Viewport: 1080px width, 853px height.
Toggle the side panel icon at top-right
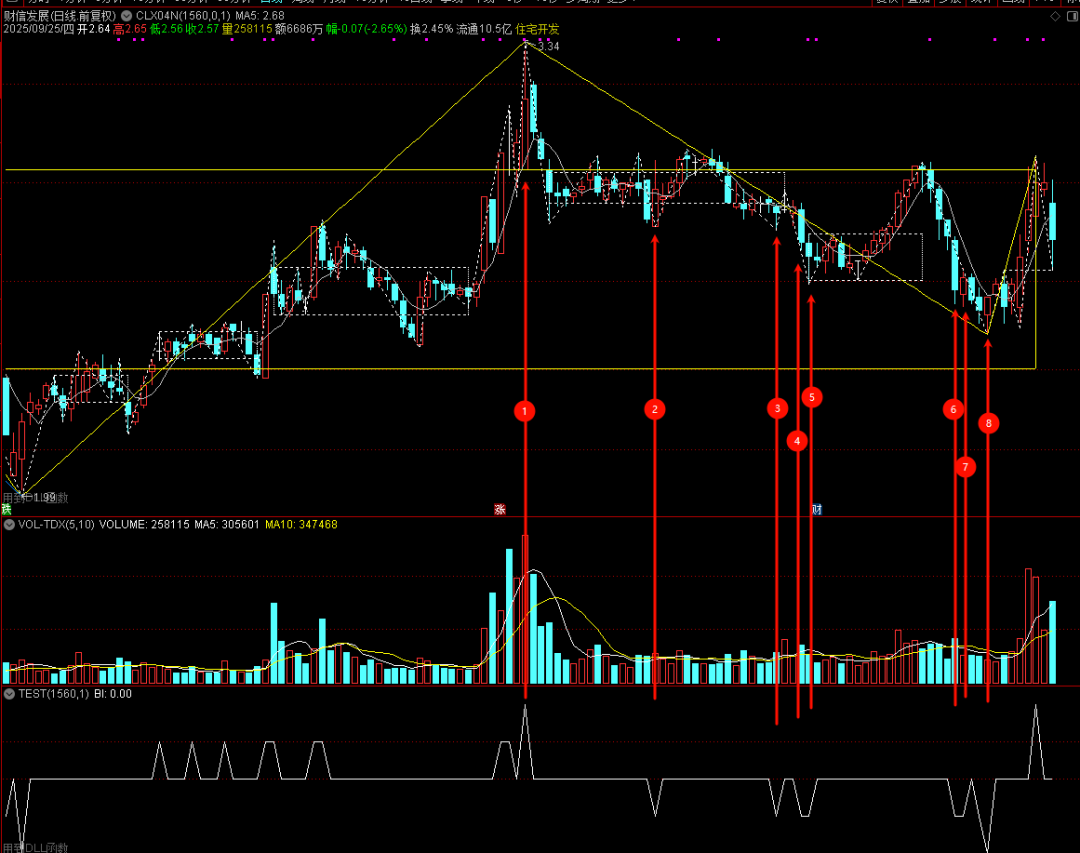(1072, 16)
